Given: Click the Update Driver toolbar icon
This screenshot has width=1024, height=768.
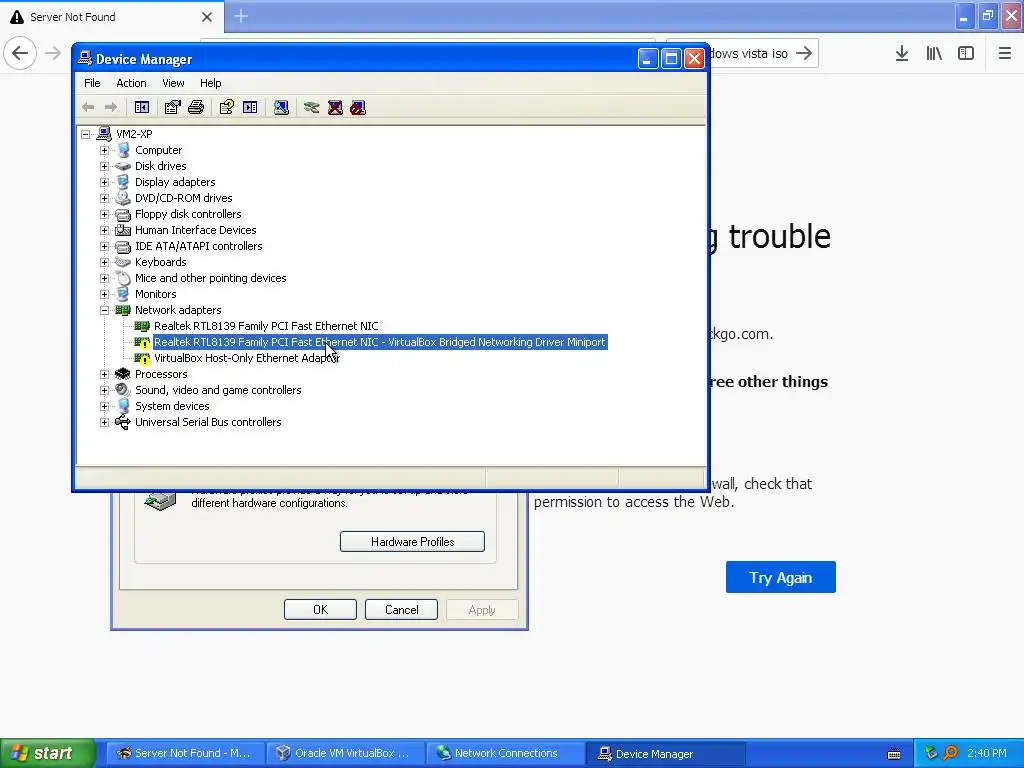Looking at the screenshot, I should point(312,107).
